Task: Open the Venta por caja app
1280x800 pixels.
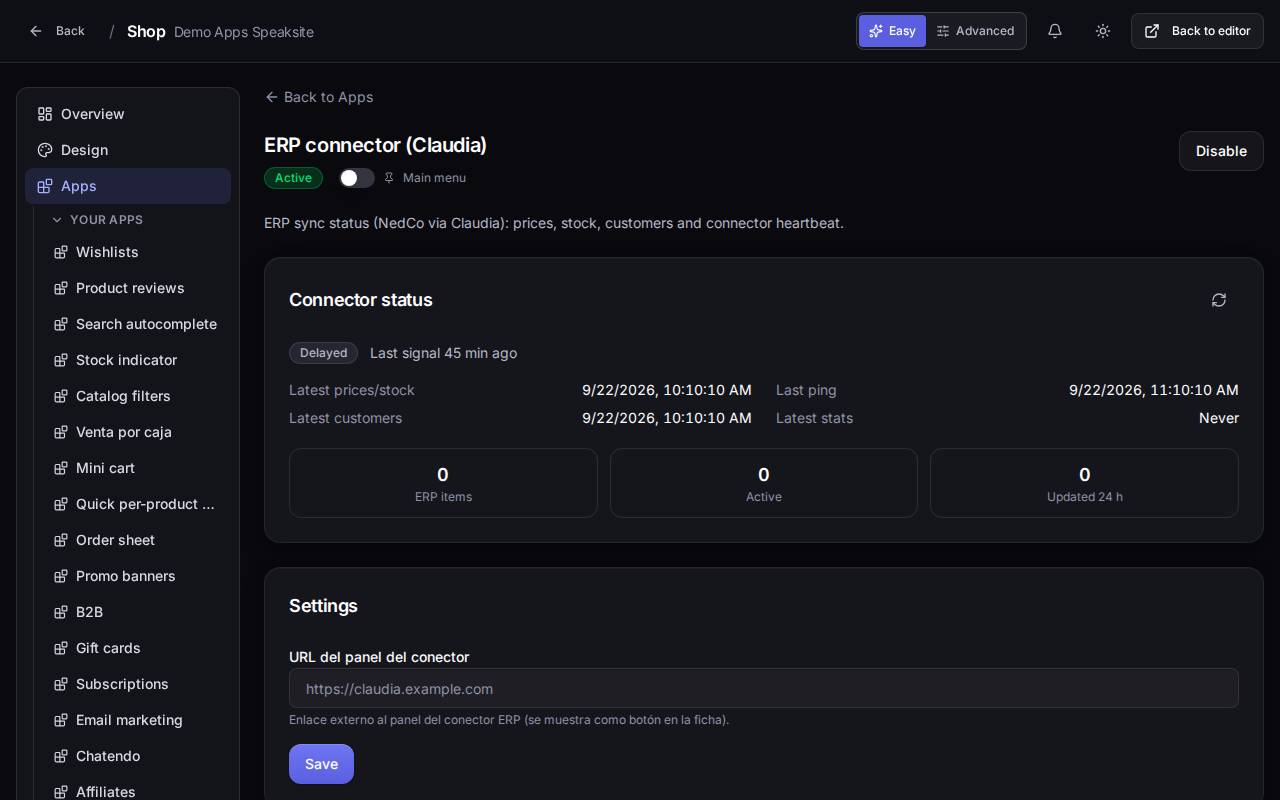Action: pyautogui.click(x=136, y=432)
